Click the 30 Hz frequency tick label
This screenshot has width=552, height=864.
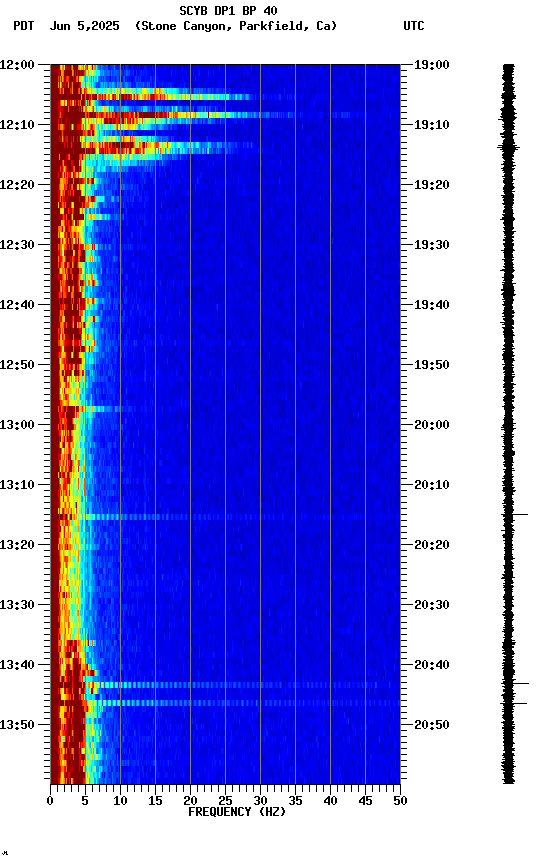coord(260,801)
